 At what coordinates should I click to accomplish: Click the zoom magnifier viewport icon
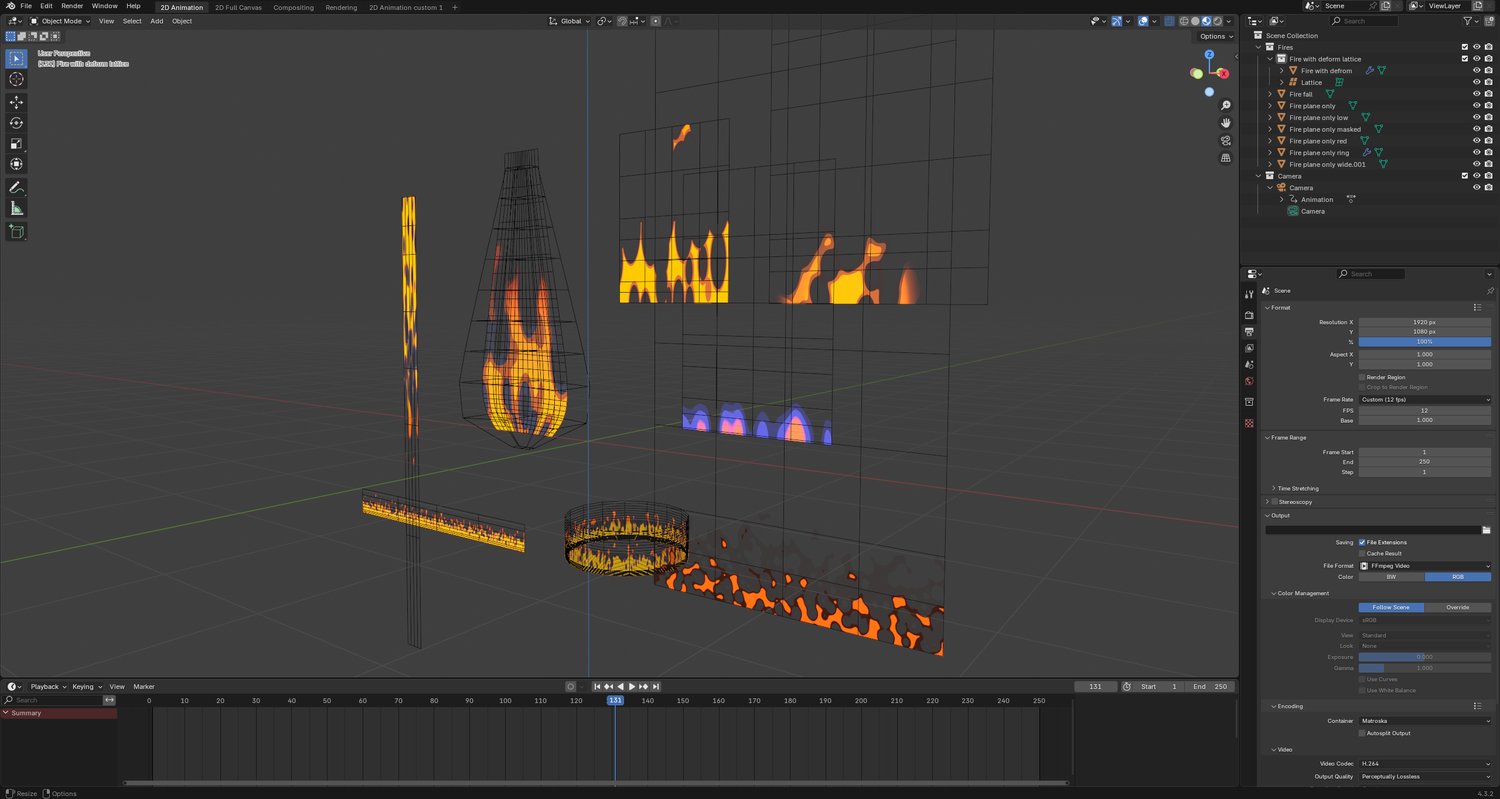1226,105
